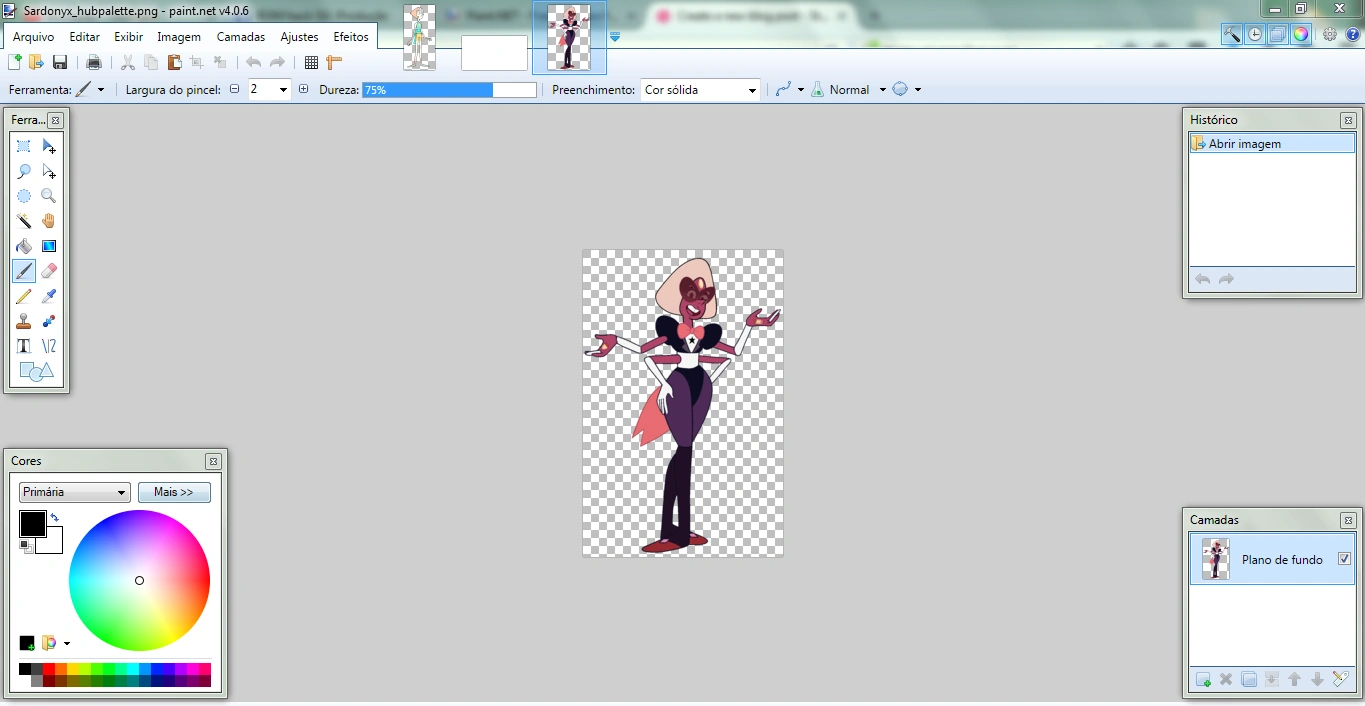Toggle the Layers window button at top right
Image resolution: width=1365 pixels, height=706 pixels.
[1278, 34]
